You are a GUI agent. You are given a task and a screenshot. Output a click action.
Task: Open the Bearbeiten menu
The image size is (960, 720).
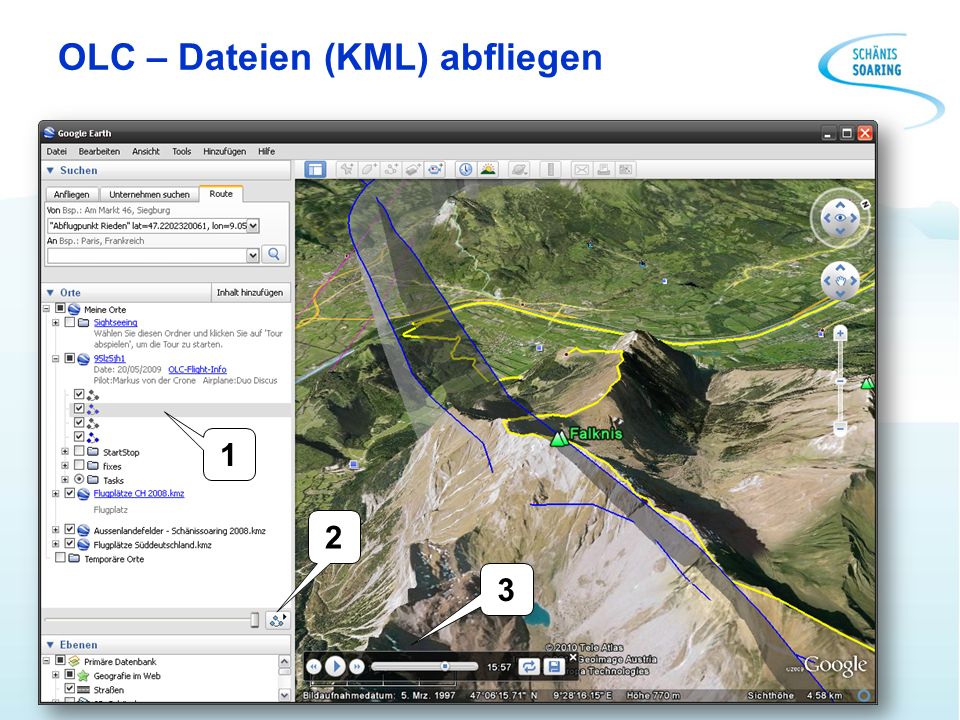[99, 151]
